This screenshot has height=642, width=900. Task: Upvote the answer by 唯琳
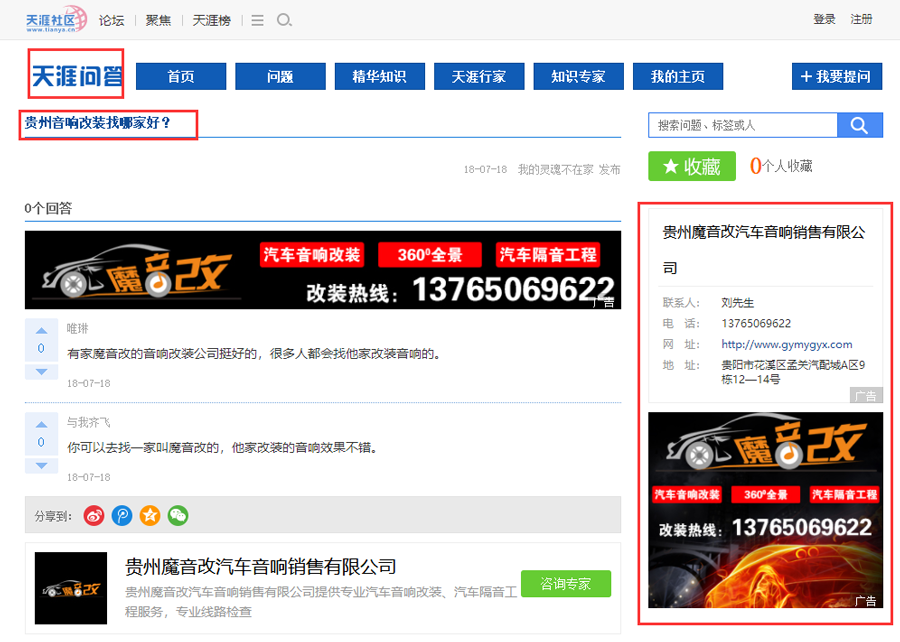click(x=41, y=330)
